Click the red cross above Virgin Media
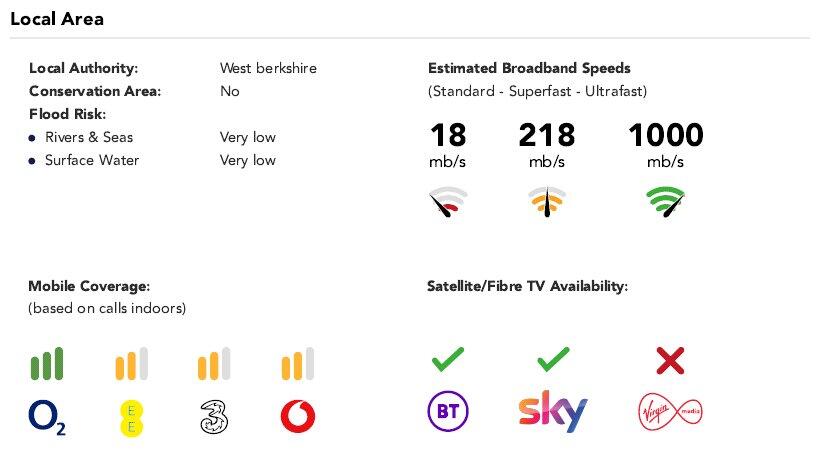832x465 pixels. pos(670,360)
